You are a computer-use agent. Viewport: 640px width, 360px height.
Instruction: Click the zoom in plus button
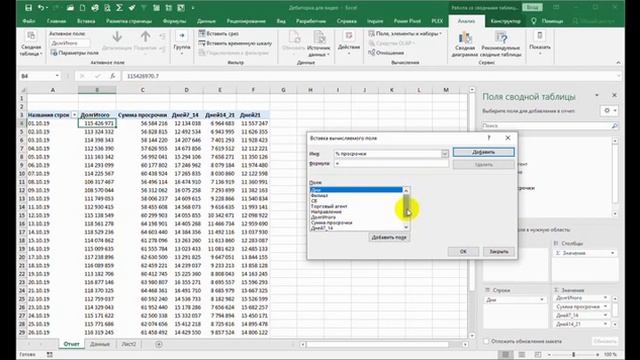[x=598, y=354]
